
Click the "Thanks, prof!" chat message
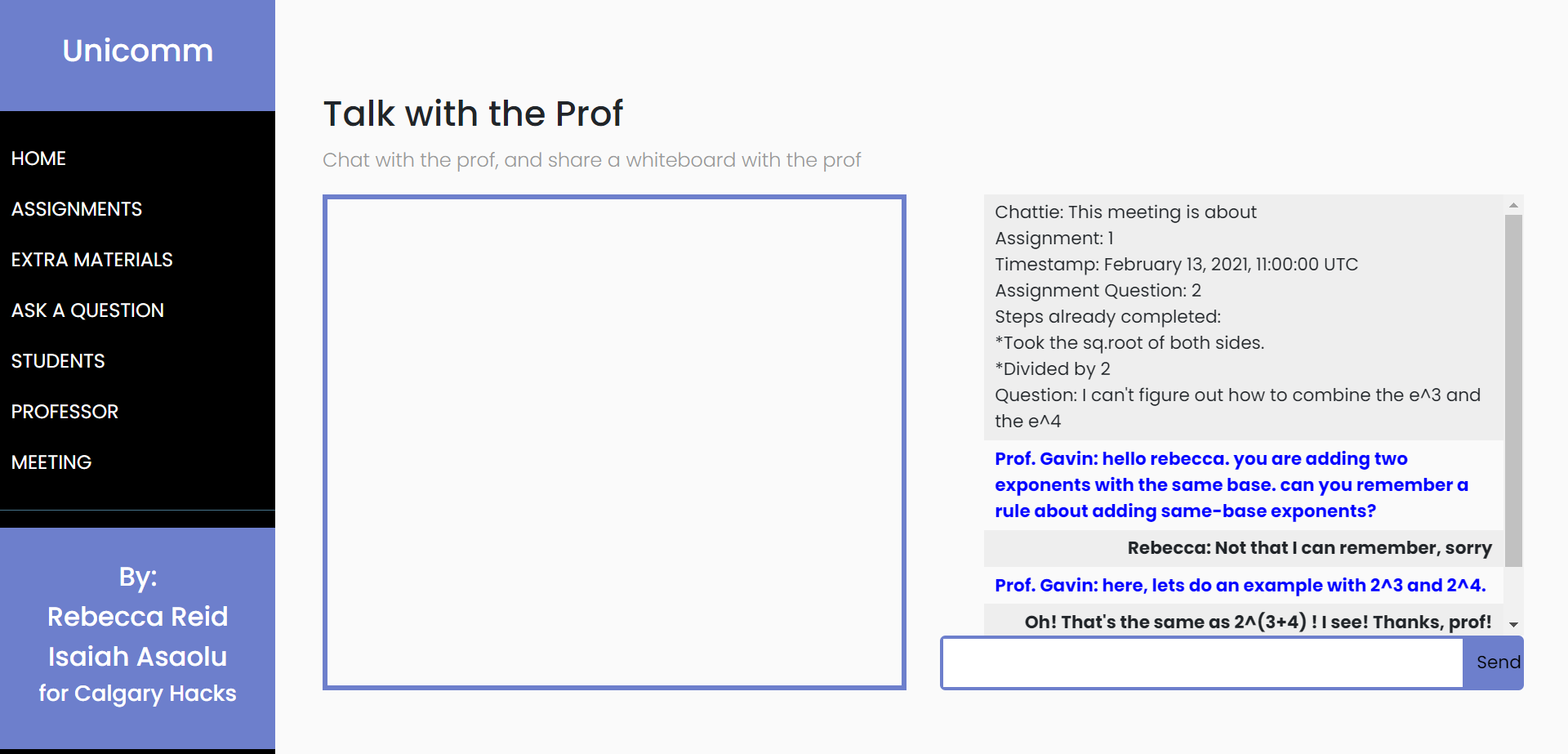pos(1258,622)
